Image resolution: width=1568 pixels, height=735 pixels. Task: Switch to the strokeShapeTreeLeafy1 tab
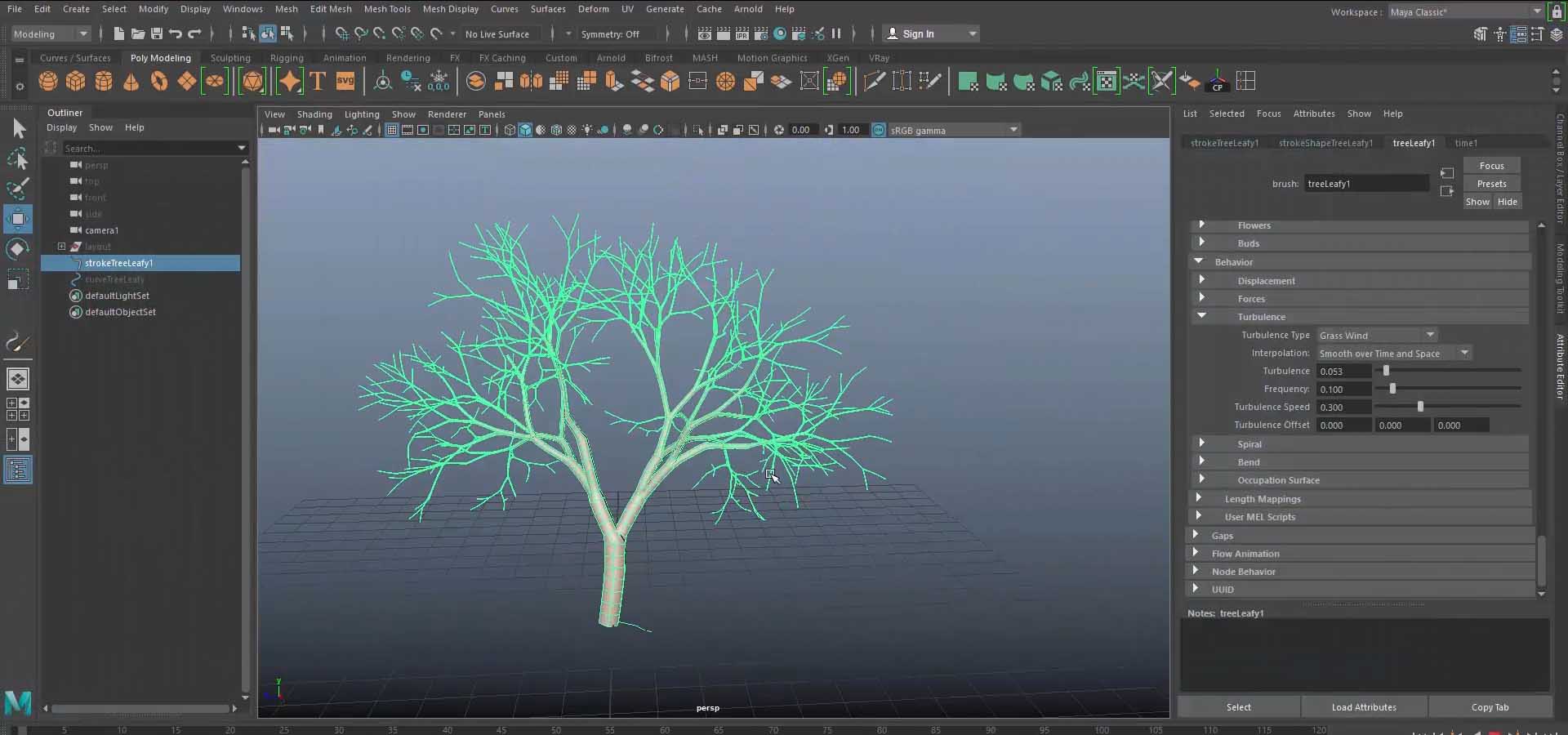tap(1325, 143)
